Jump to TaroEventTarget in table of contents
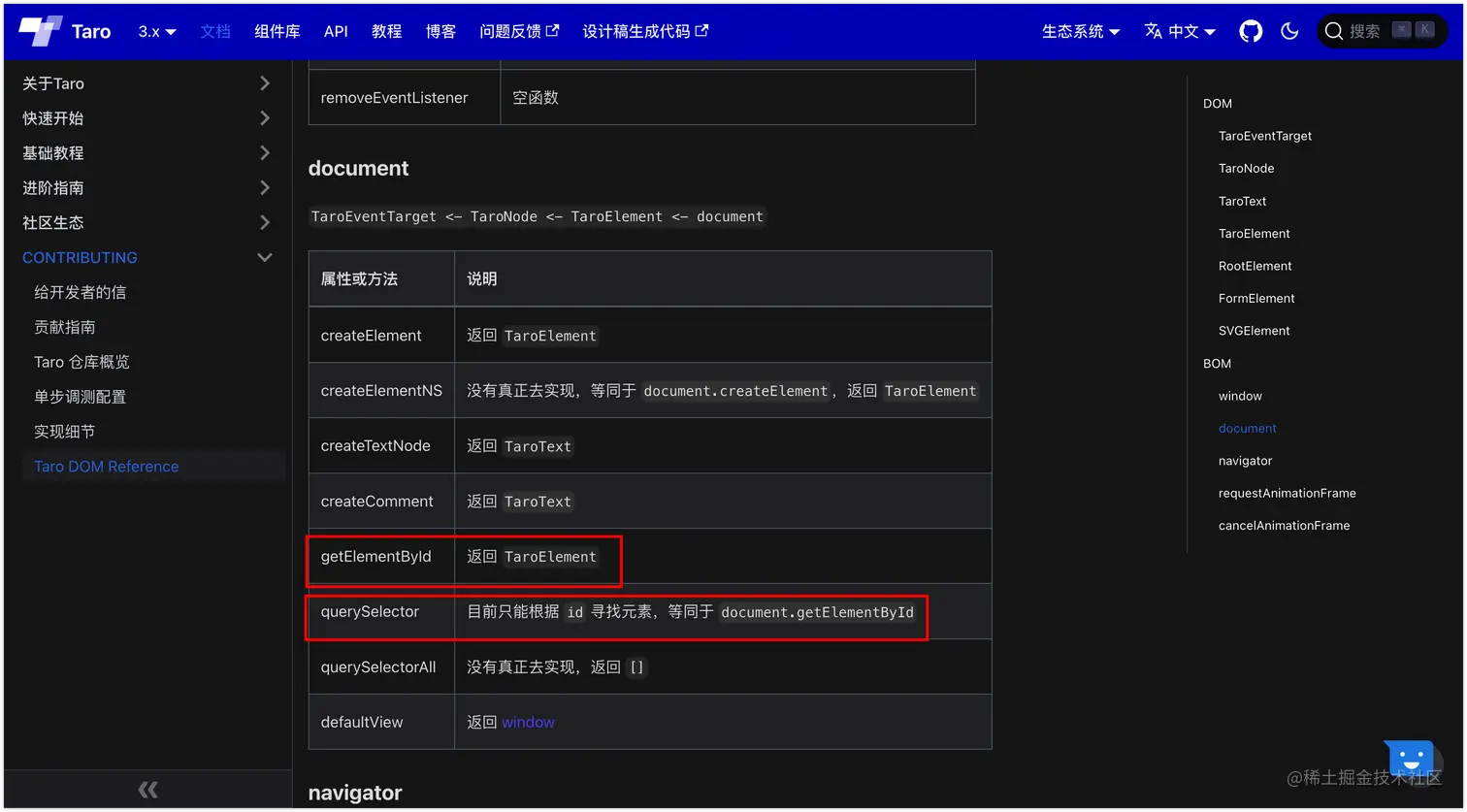This screenshot has width=1467, height=812. pyautogui.click(x=1265, y=136)
